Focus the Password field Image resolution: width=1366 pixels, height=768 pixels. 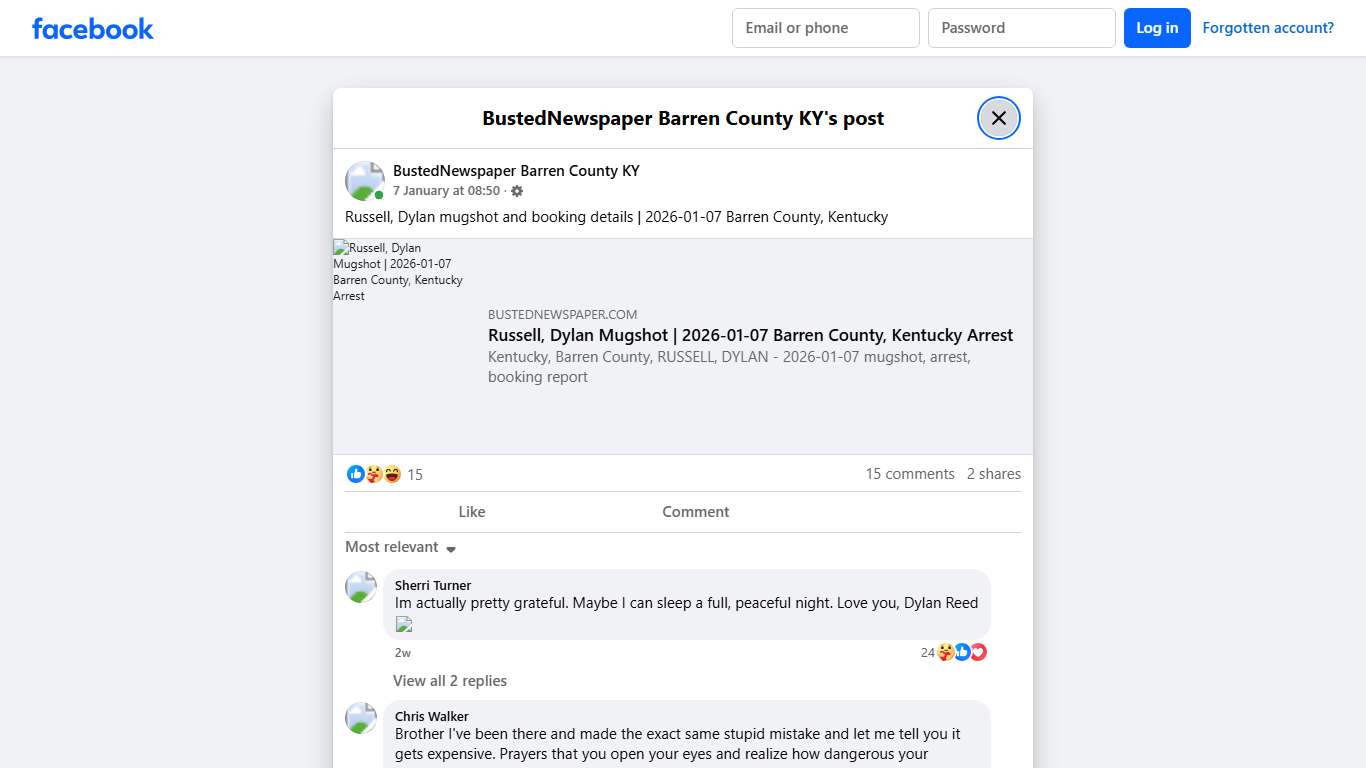[x=1021, y=28]
